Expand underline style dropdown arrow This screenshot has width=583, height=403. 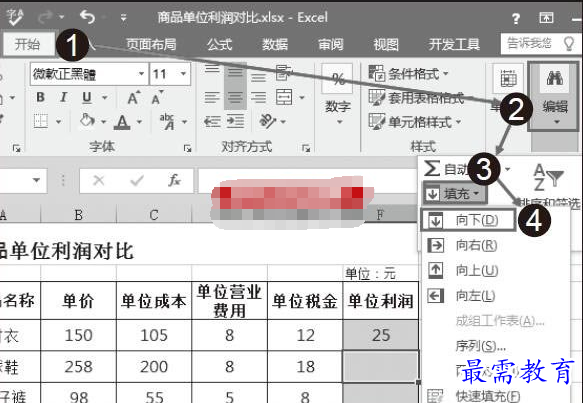click(x=104, y=98)
